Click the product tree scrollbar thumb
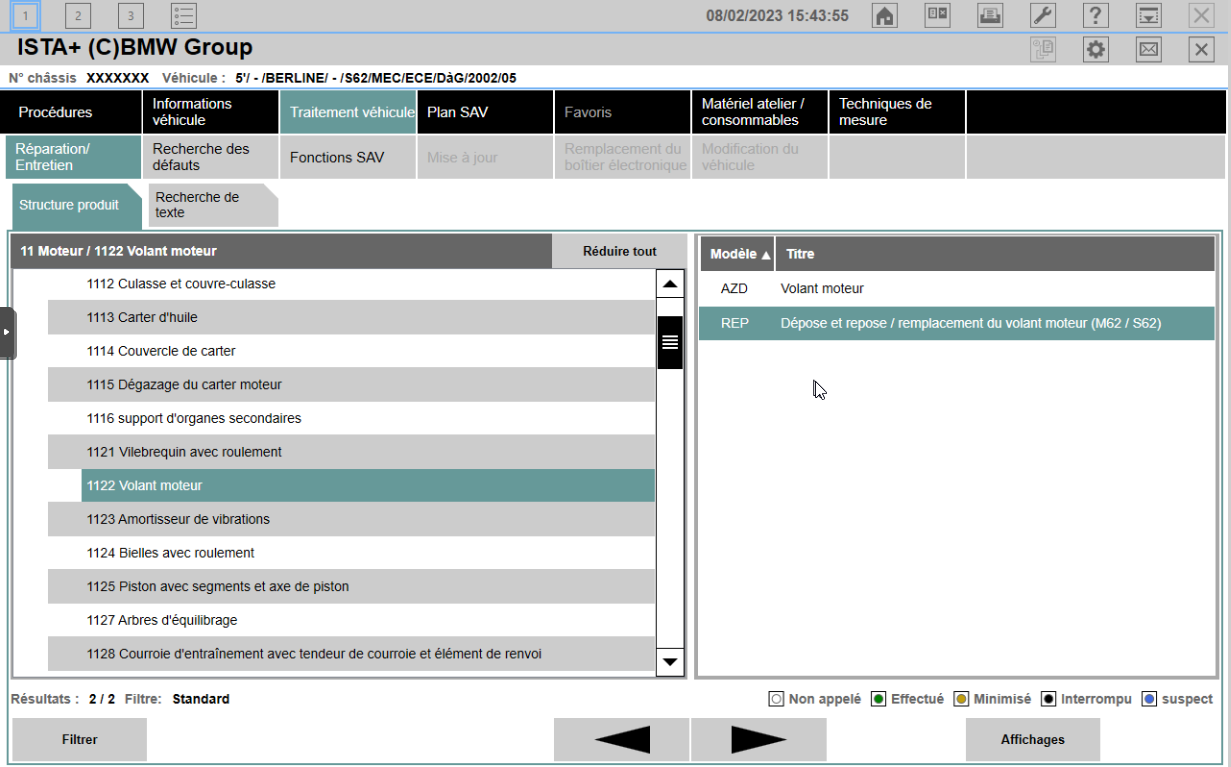 tap(670, 342)
